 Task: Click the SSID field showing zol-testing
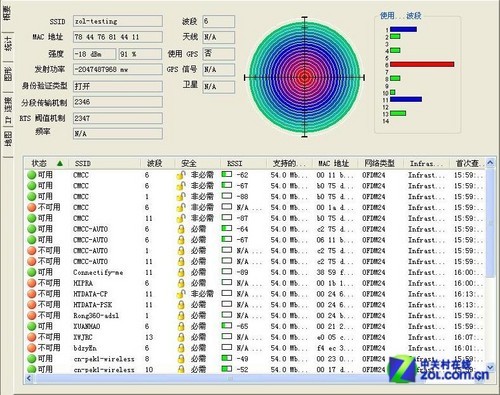(118, 21)
